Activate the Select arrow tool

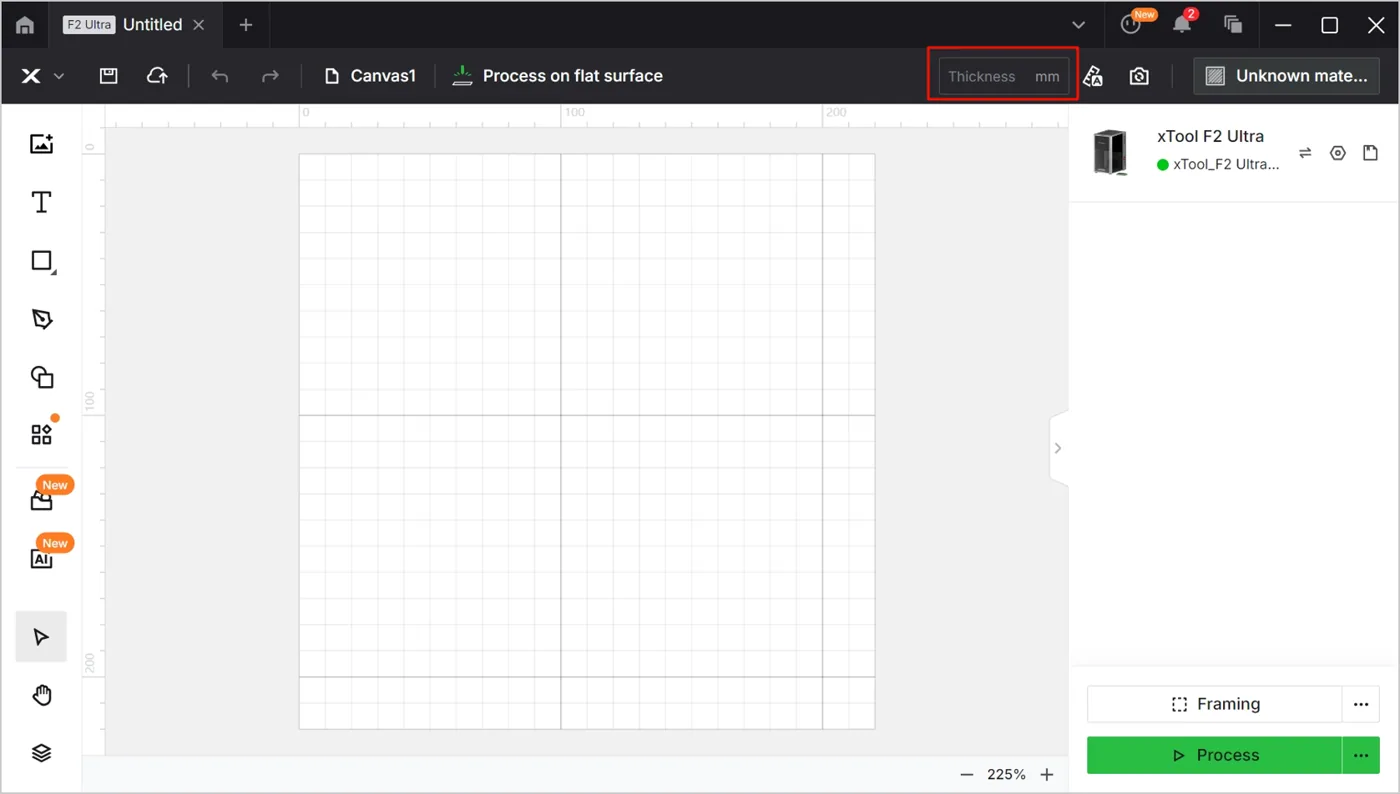[41, 637]
